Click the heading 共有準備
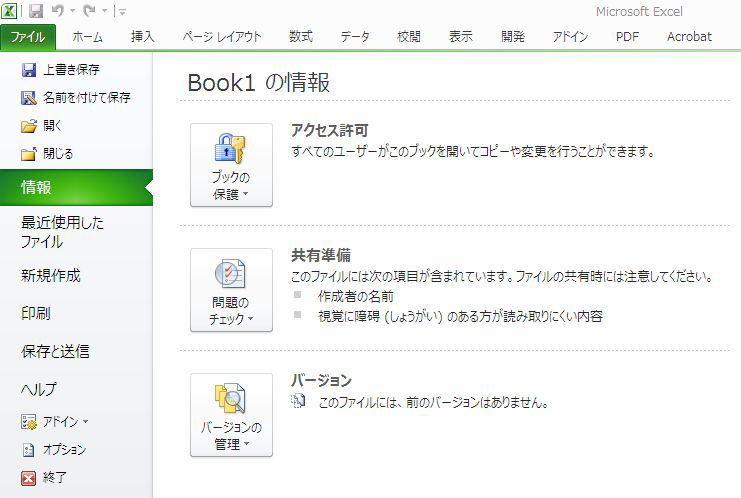Screen dimensions: 741x498 point(321,255)
